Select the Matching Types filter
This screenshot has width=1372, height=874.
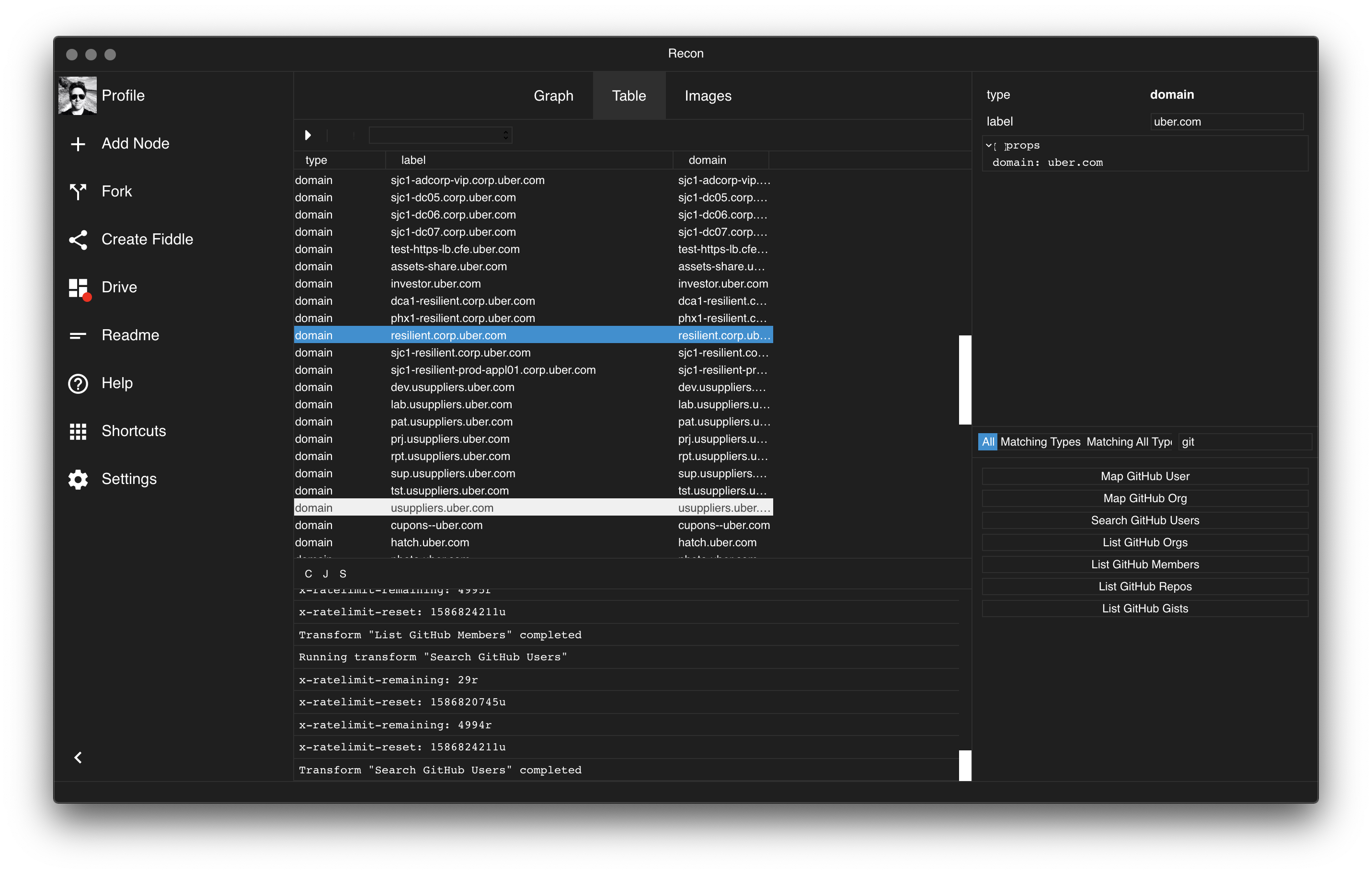pyautogui.click(x=1040, y=442)
